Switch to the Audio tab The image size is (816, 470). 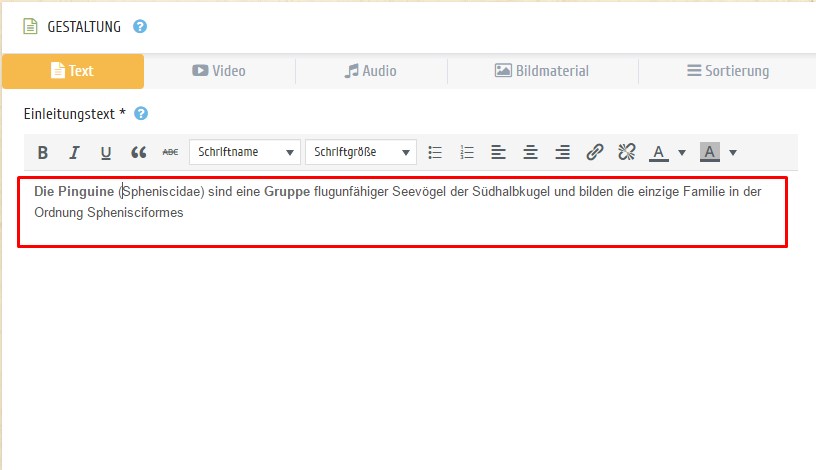tap(371, 71)
